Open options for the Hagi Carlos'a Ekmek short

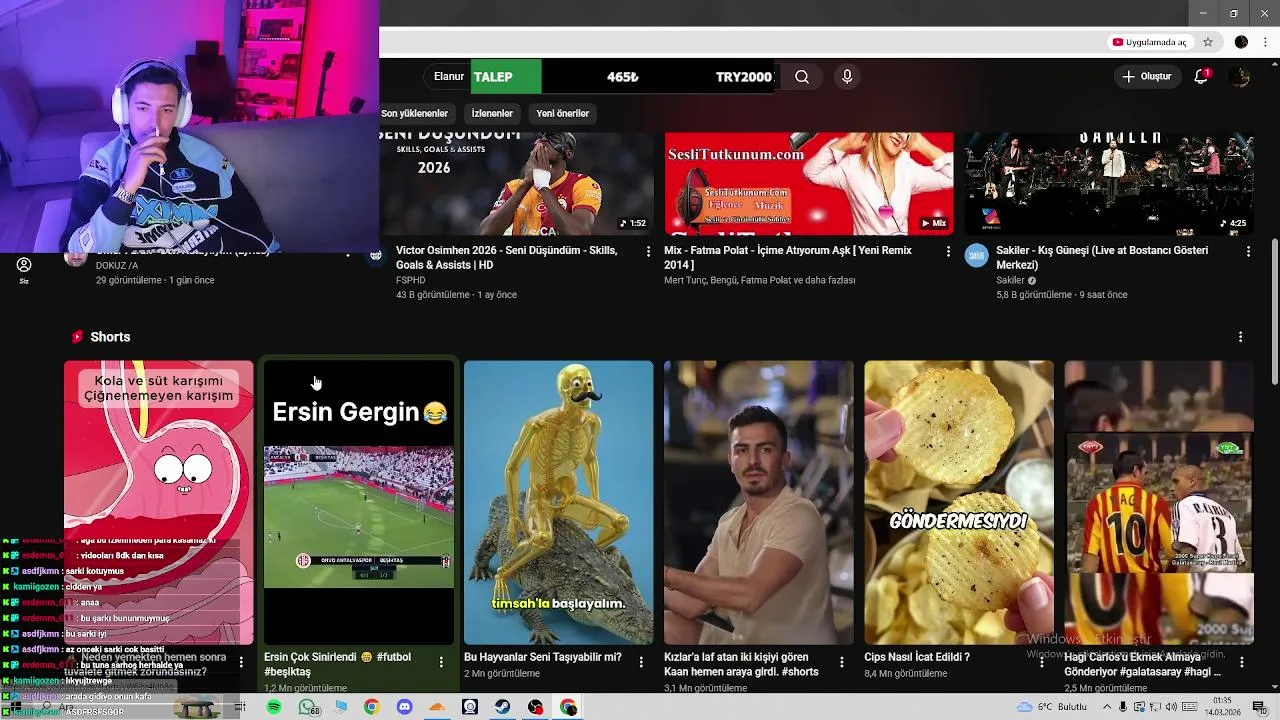(1241, 662)
